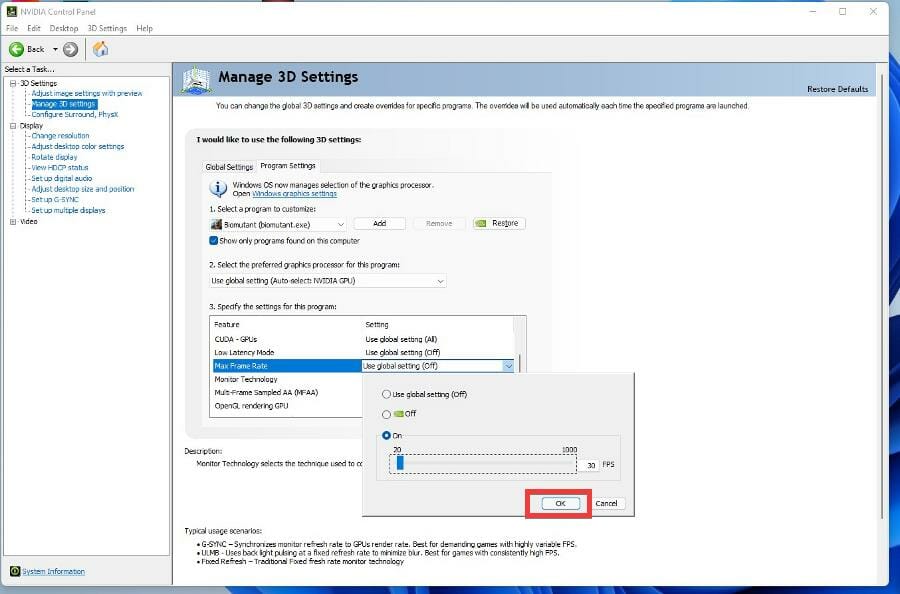Click the System Information icon
Image resolution: width=900 pixels, height=594 pixels.
coord(15,571)
